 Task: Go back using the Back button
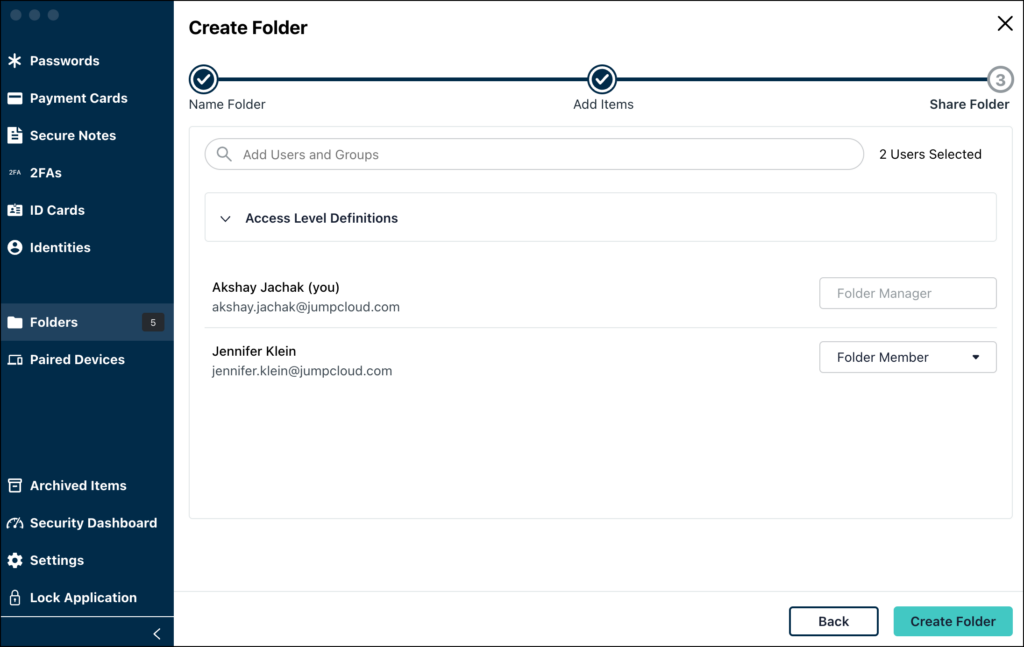(x=833, y=621)
